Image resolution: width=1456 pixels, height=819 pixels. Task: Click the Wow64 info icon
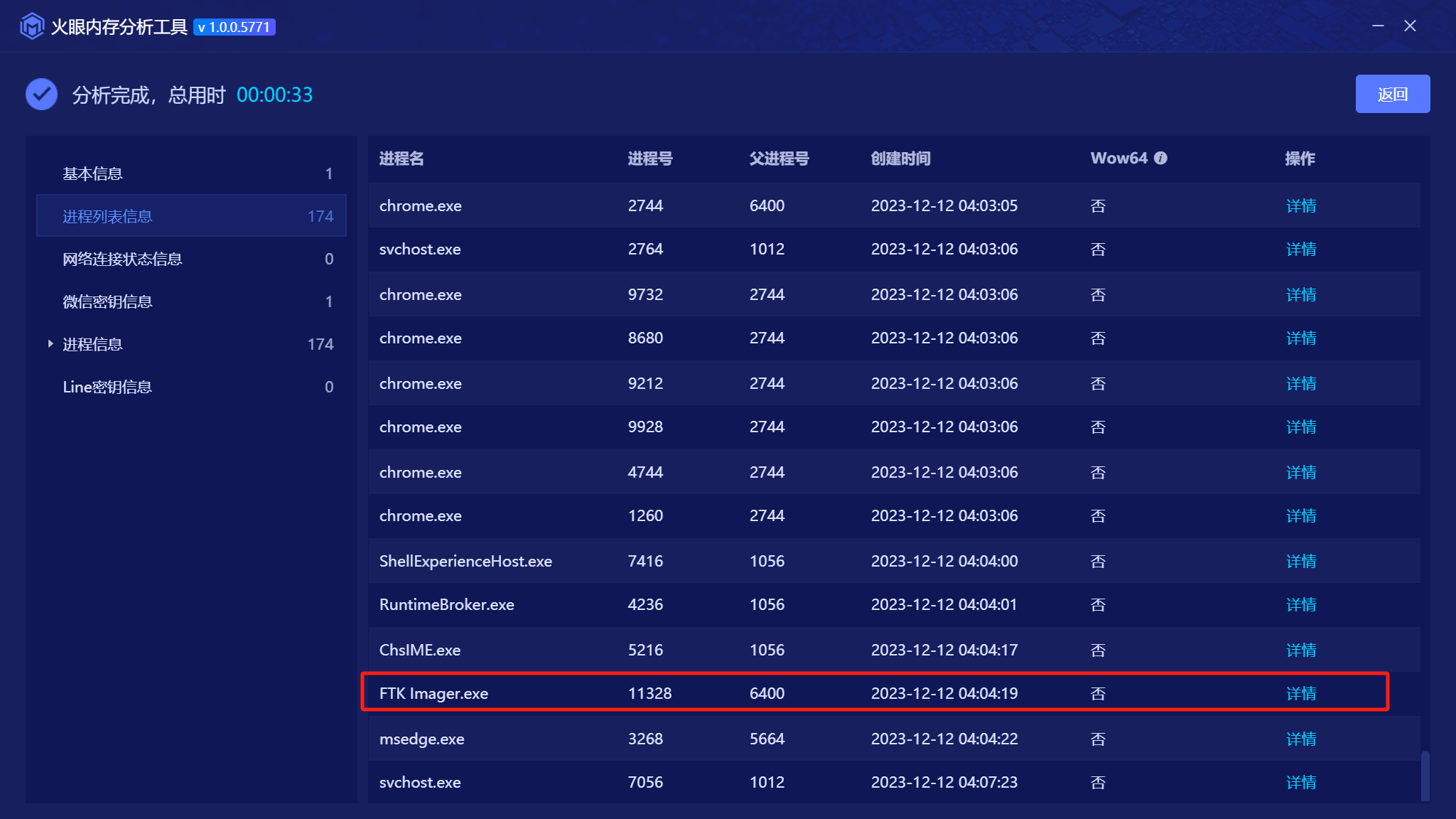[1160, 159]
